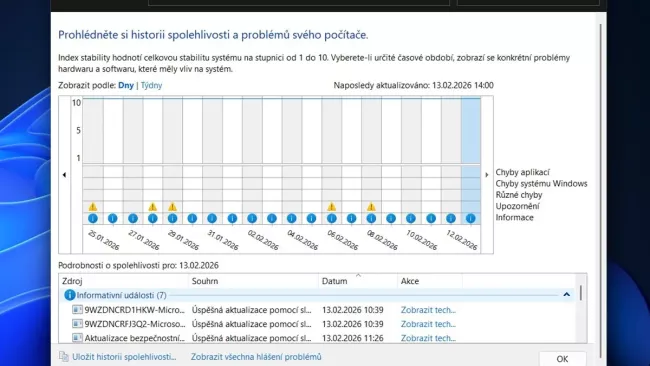
Task: Select the information icon for 27.01.2026
Action: (133, 218)
